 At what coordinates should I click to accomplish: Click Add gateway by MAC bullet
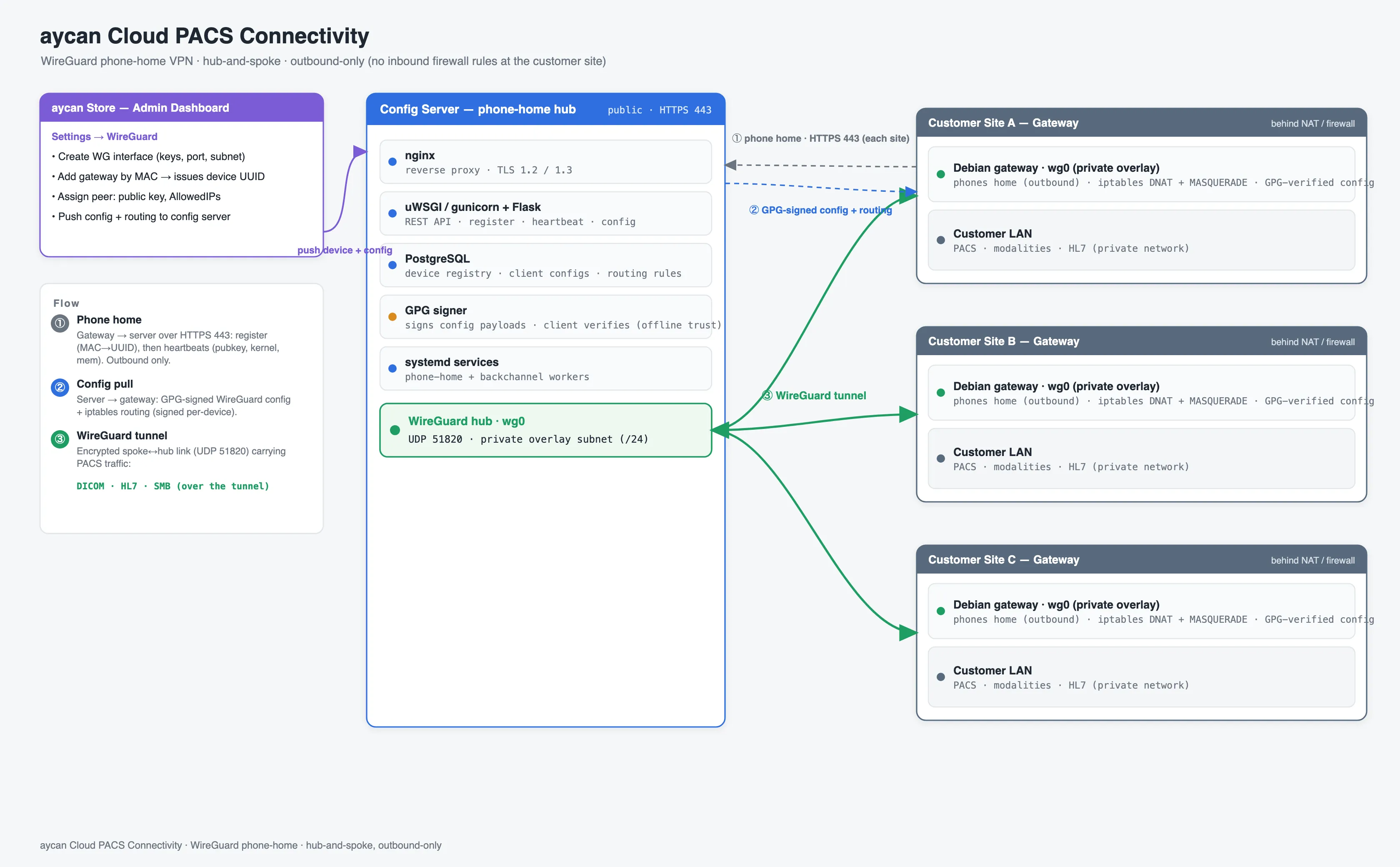click(x=158, y=177)
